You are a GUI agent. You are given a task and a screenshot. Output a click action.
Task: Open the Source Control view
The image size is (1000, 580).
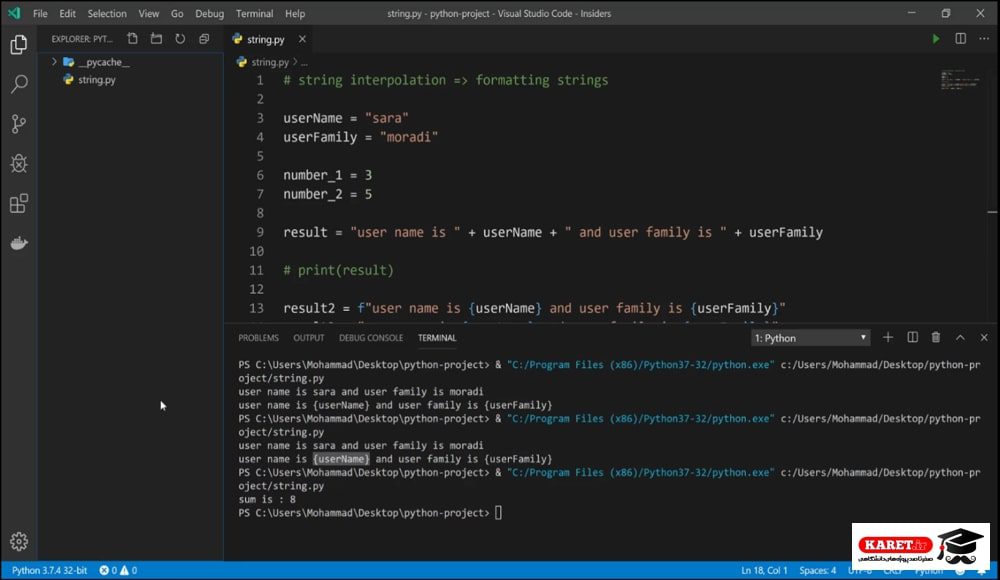coord(18,124)
